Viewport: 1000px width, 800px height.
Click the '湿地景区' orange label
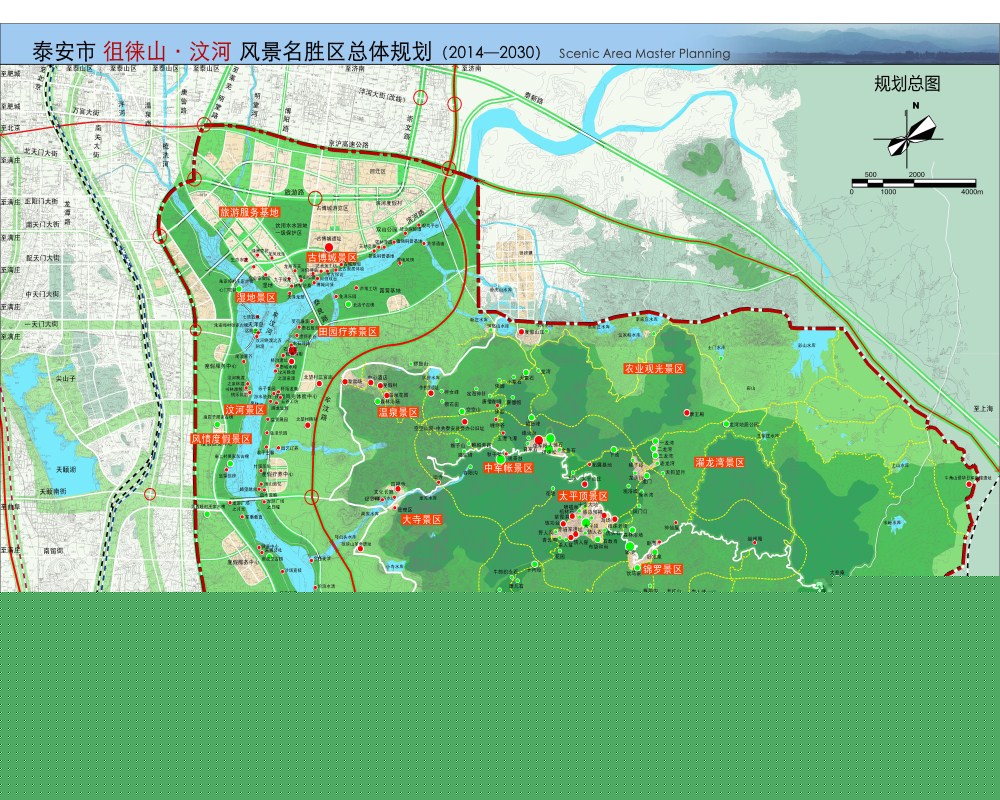pyautogui.click(x=256, y=297)
